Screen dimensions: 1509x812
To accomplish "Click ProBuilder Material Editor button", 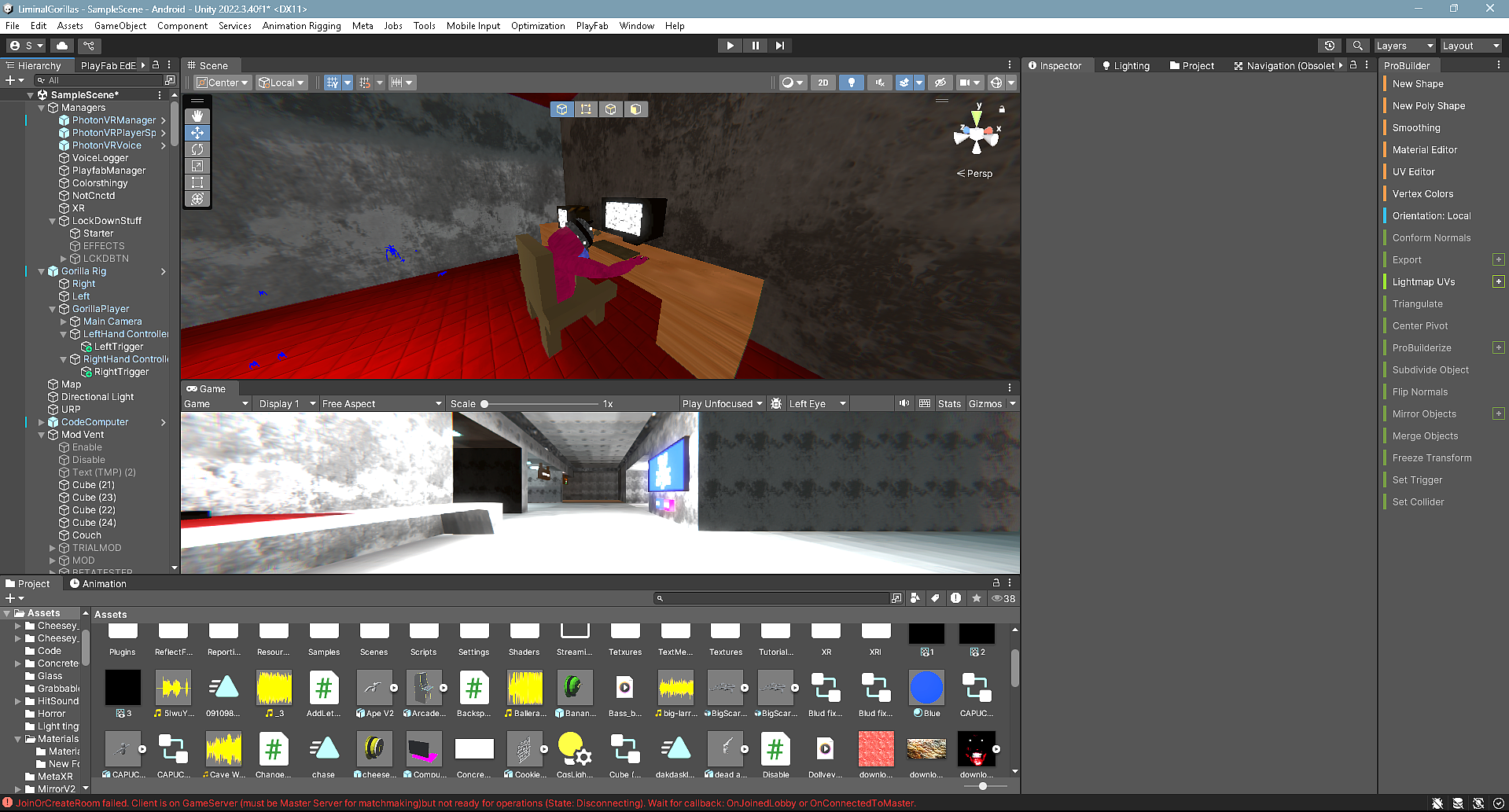I will click(1425, 150).
